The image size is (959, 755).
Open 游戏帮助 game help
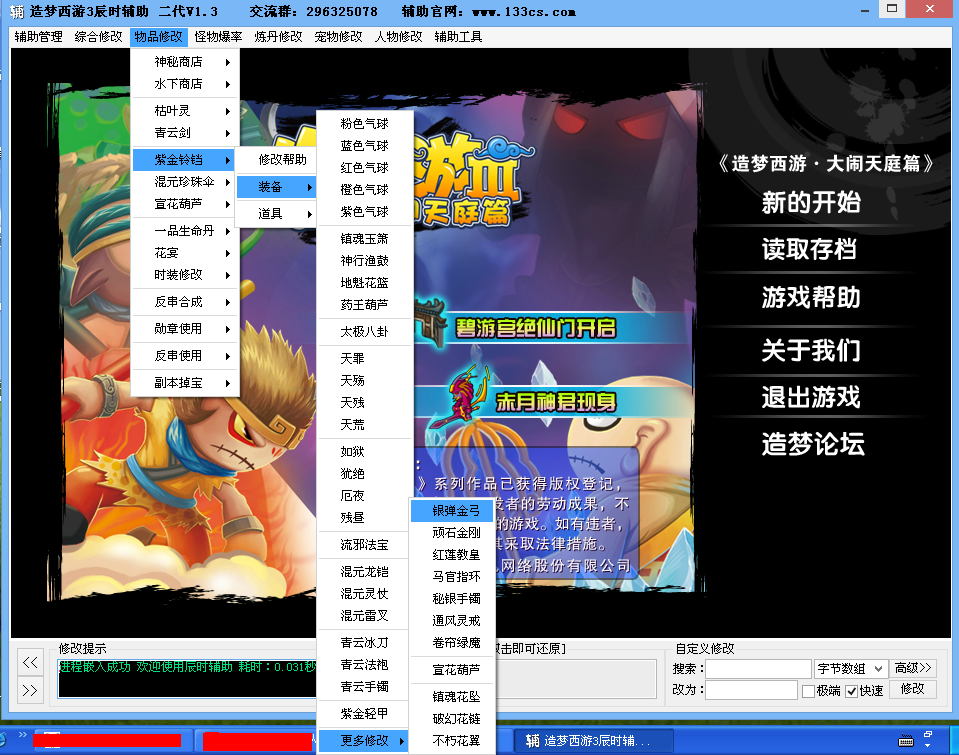click(811, 297)
